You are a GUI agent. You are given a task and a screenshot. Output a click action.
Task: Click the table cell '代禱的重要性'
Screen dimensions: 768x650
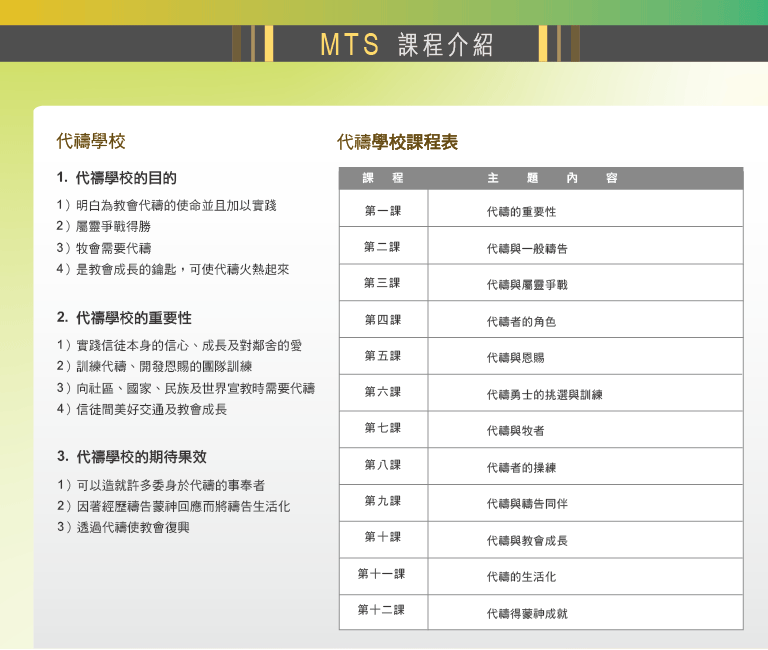coord(521,212)
